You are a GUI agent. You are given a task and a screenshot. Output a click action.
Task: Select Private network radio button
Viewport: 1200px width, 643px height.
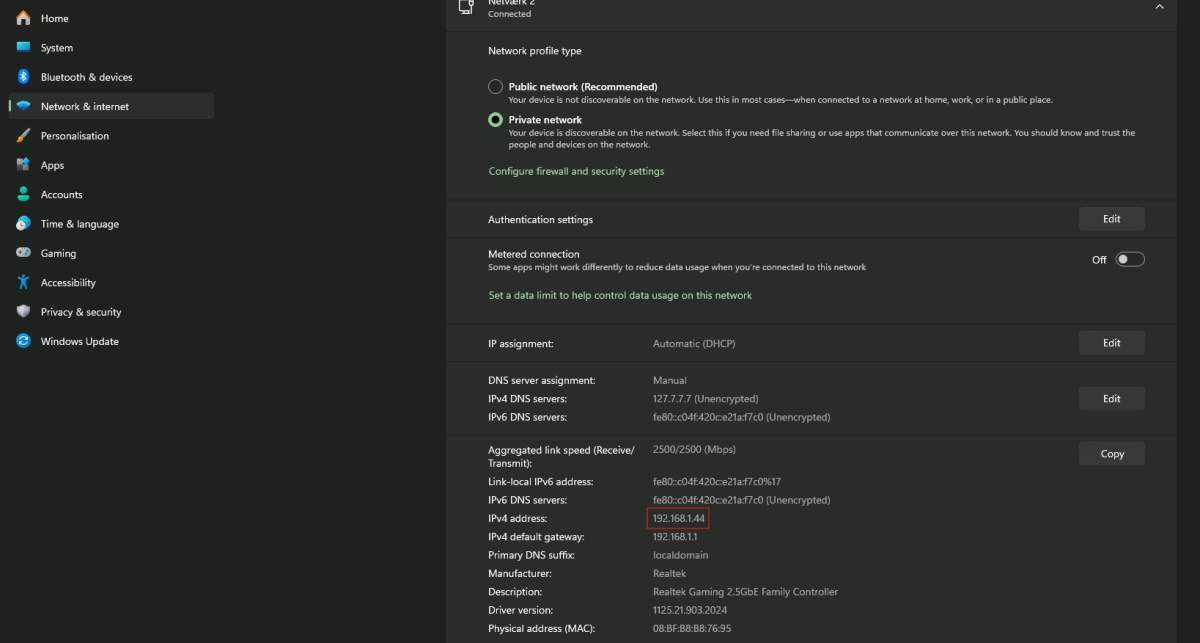[x=495, y=120]
